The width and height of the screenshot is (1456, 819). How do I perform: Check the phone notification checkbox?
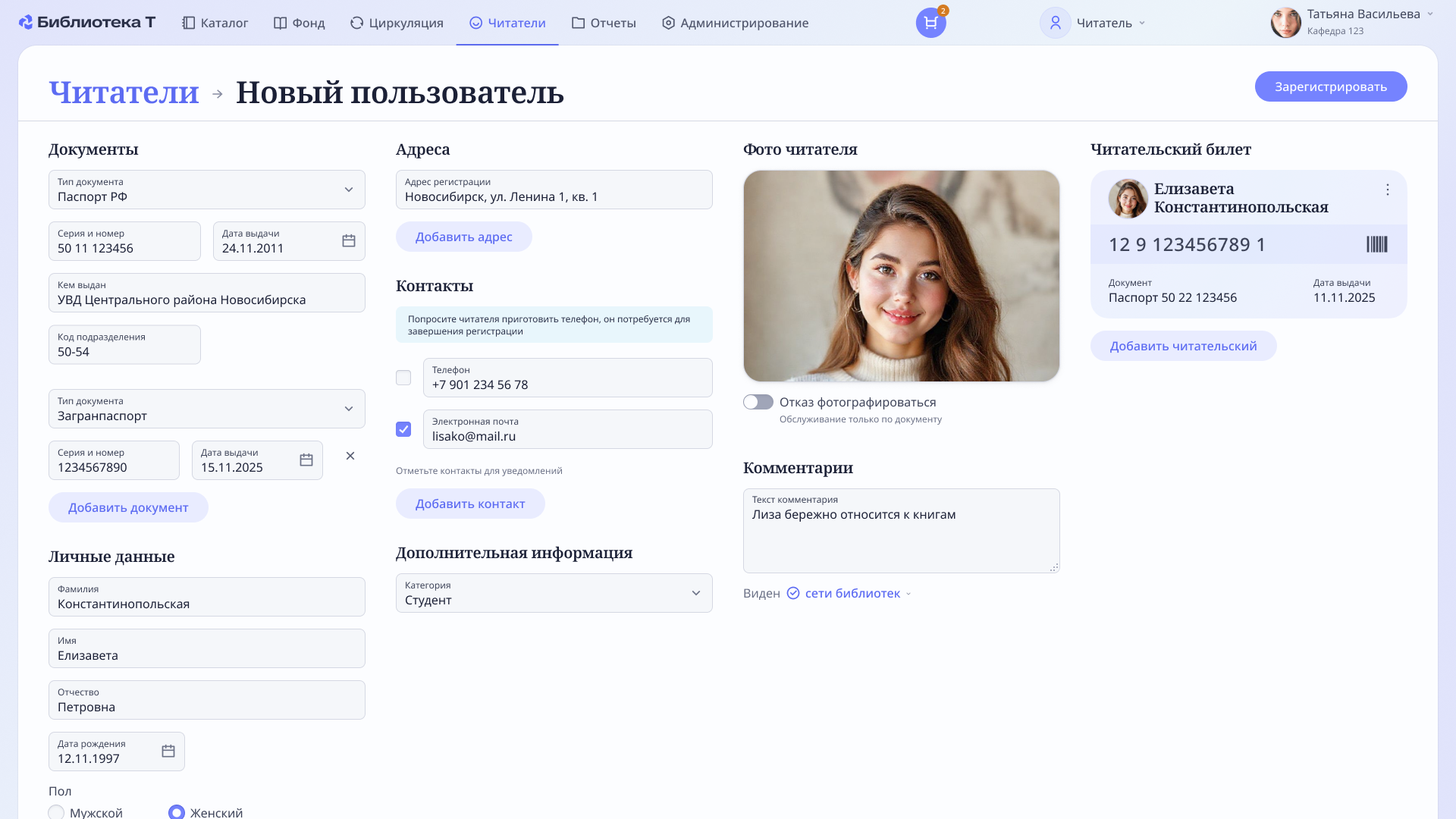pyautogui.click(x=403, y=378)
